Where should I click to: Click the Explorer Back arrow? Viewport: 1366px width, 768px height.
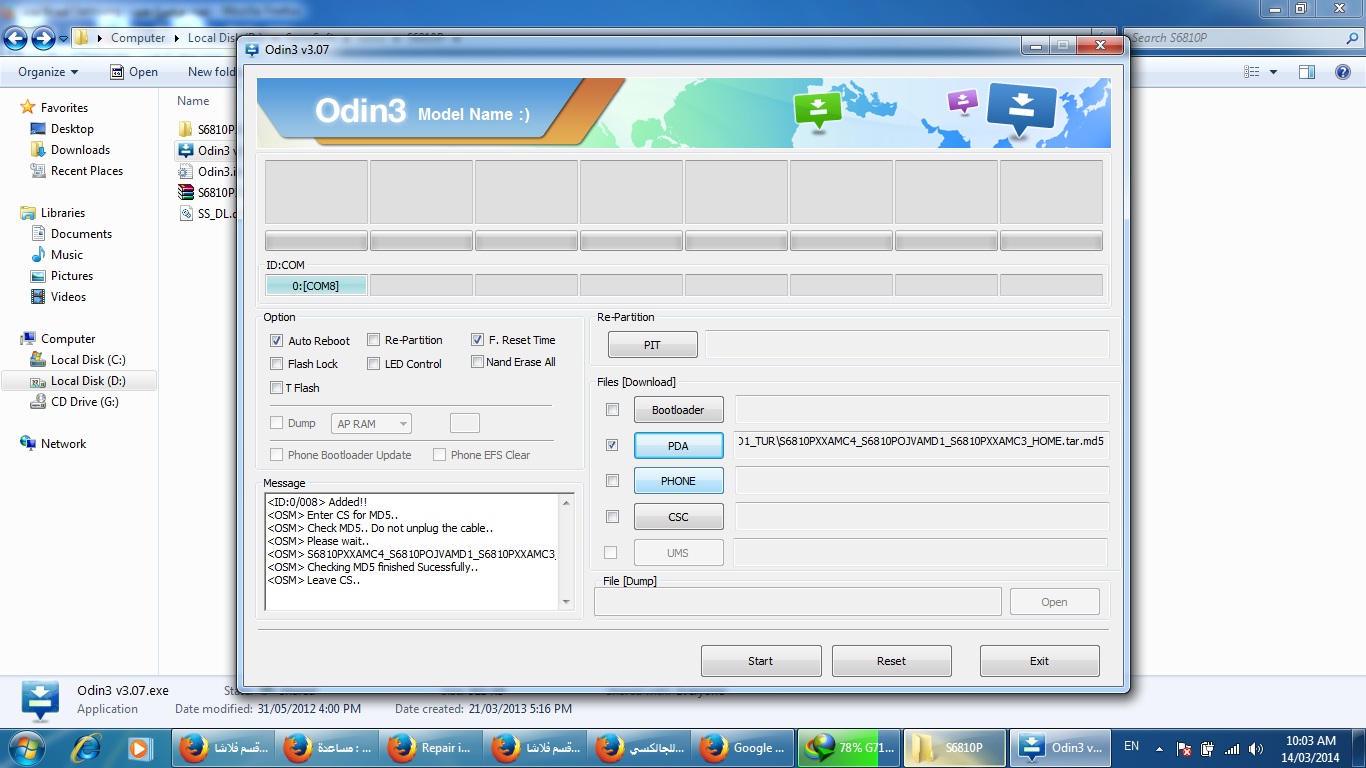15,39
